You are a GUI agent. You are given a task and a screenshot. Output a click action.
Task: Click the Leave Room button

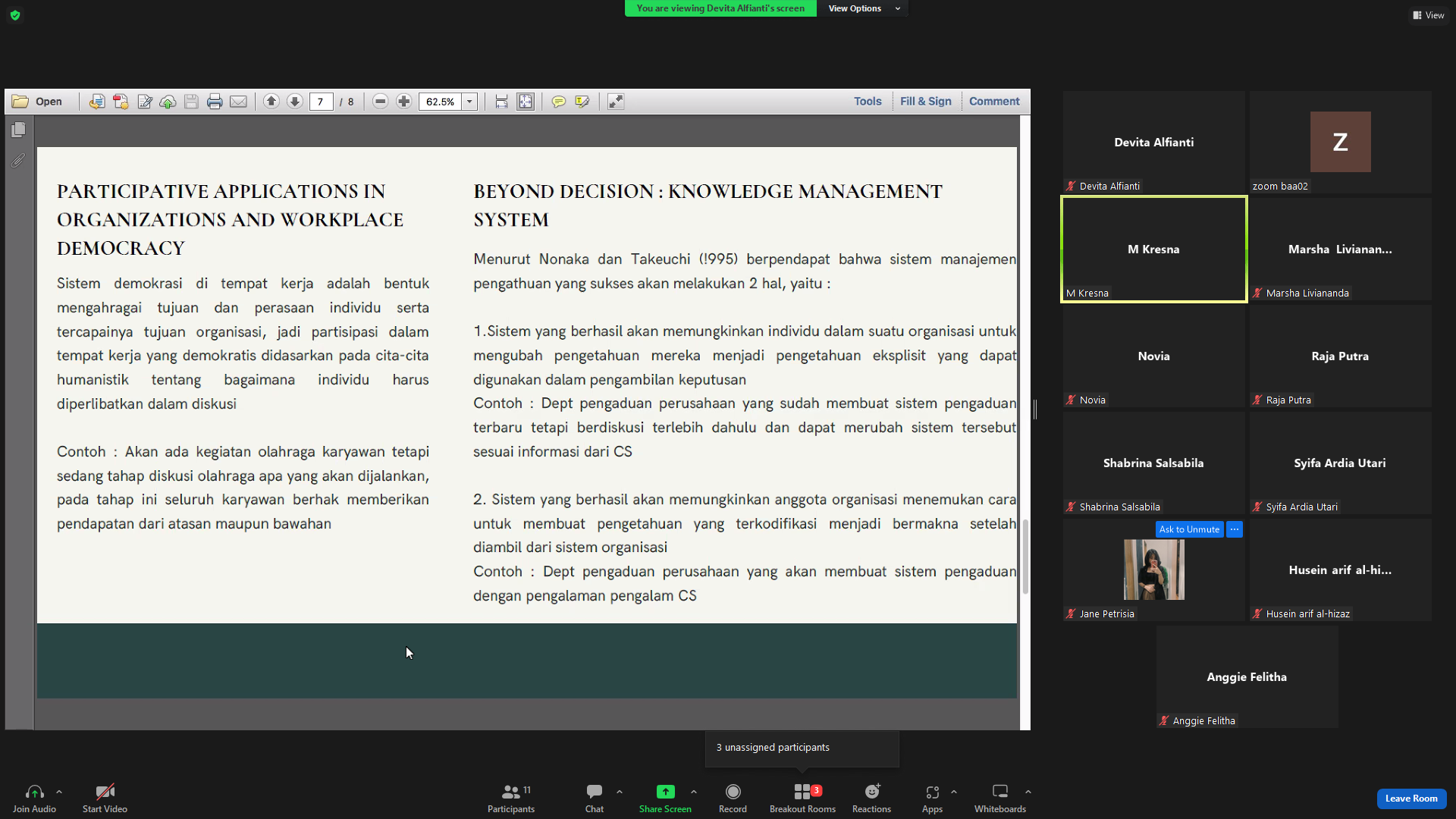click(x=1411, y=799)
